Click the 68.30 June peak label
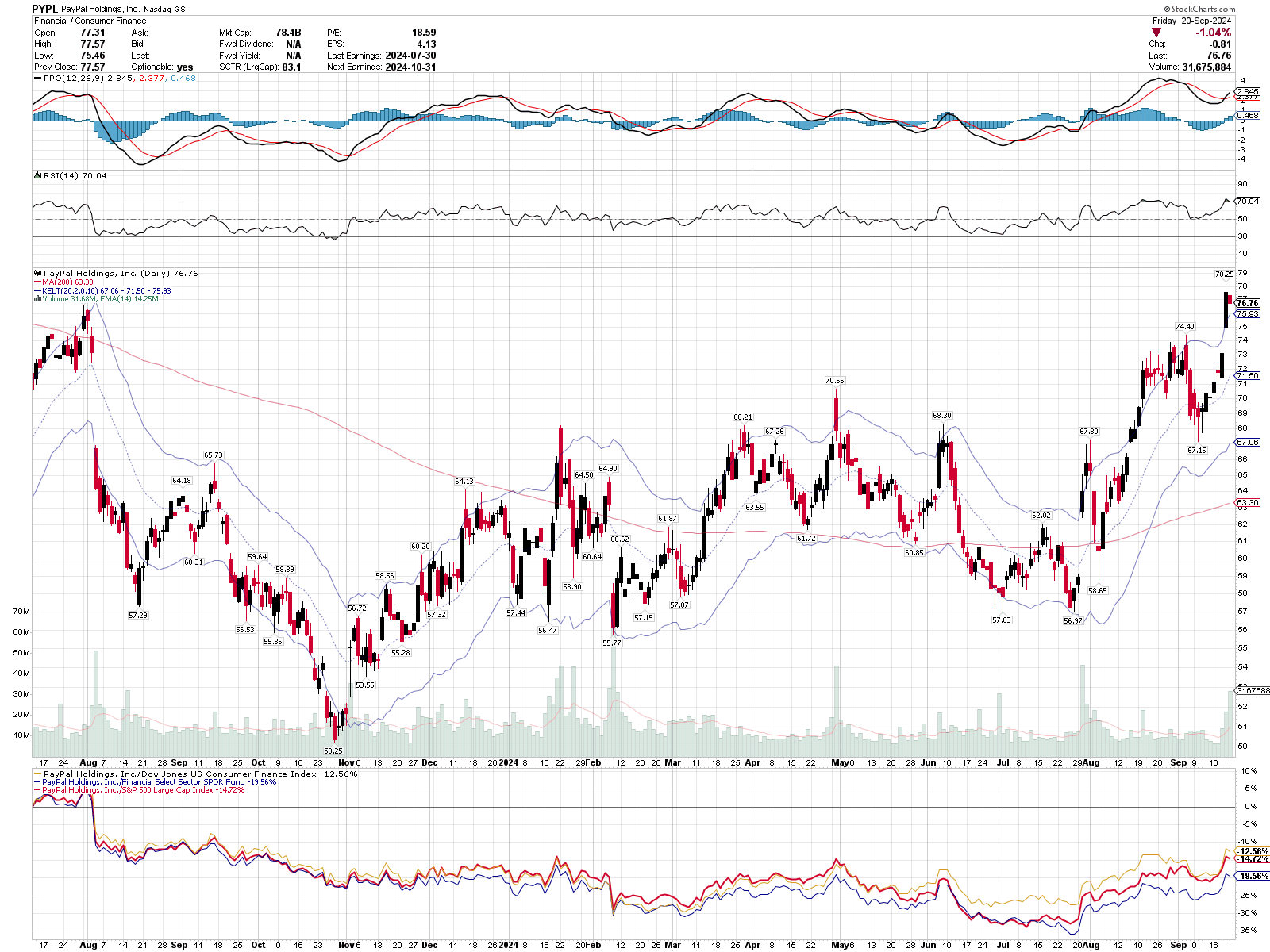This screenshot has height=952, width=1270. coord(941,416)
